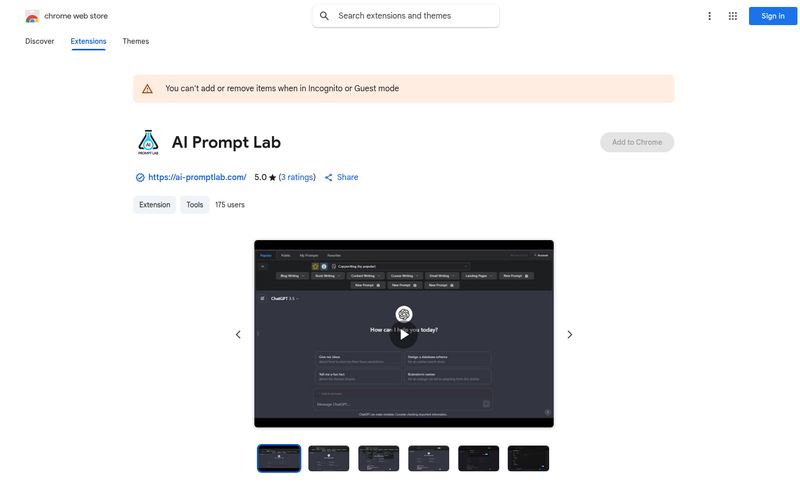
Task: Open the ai-promptlab.com website link
Action: [x=197, y=178]
